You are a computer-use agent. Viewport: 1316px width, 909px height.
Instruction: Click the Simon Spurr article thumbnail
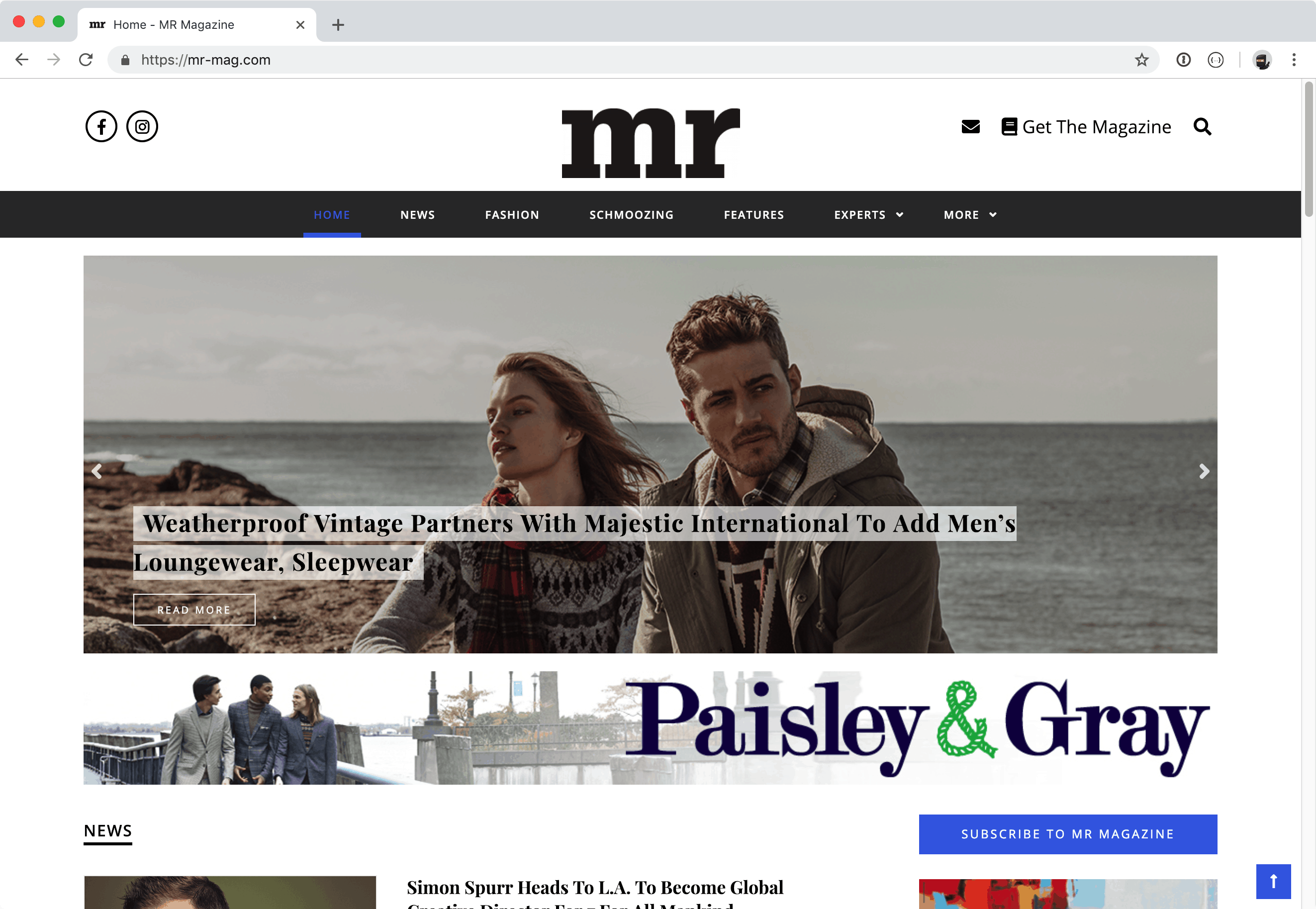tap(230, 893)
